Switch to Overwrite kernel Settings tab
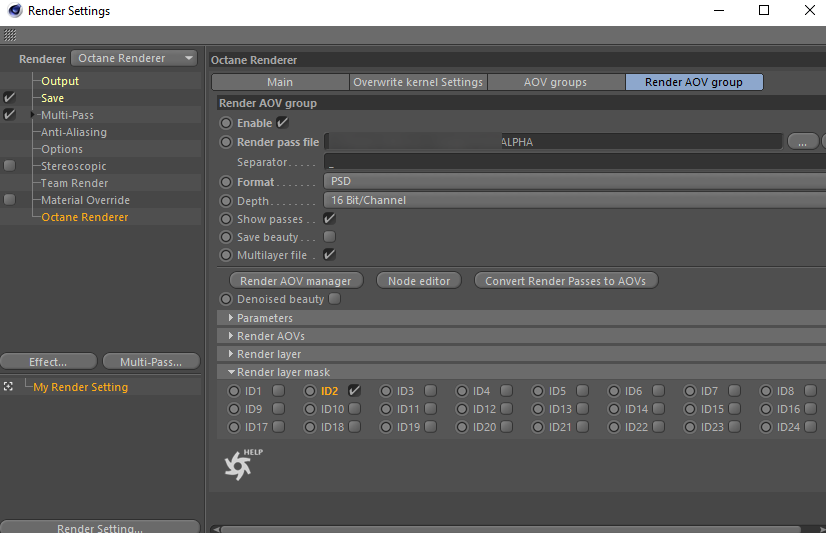This screenshot has width=826, height=533. tap(418, 82)
